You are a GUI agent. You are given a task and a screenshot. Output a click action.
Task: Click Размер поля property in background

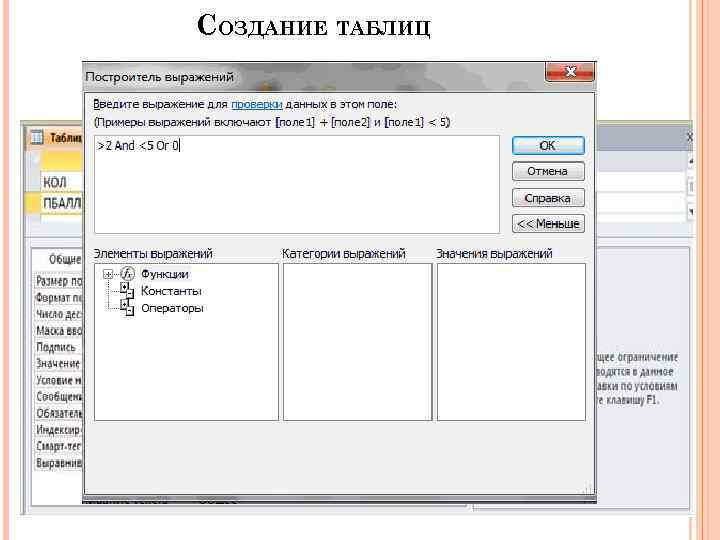[x=58, y=281]
